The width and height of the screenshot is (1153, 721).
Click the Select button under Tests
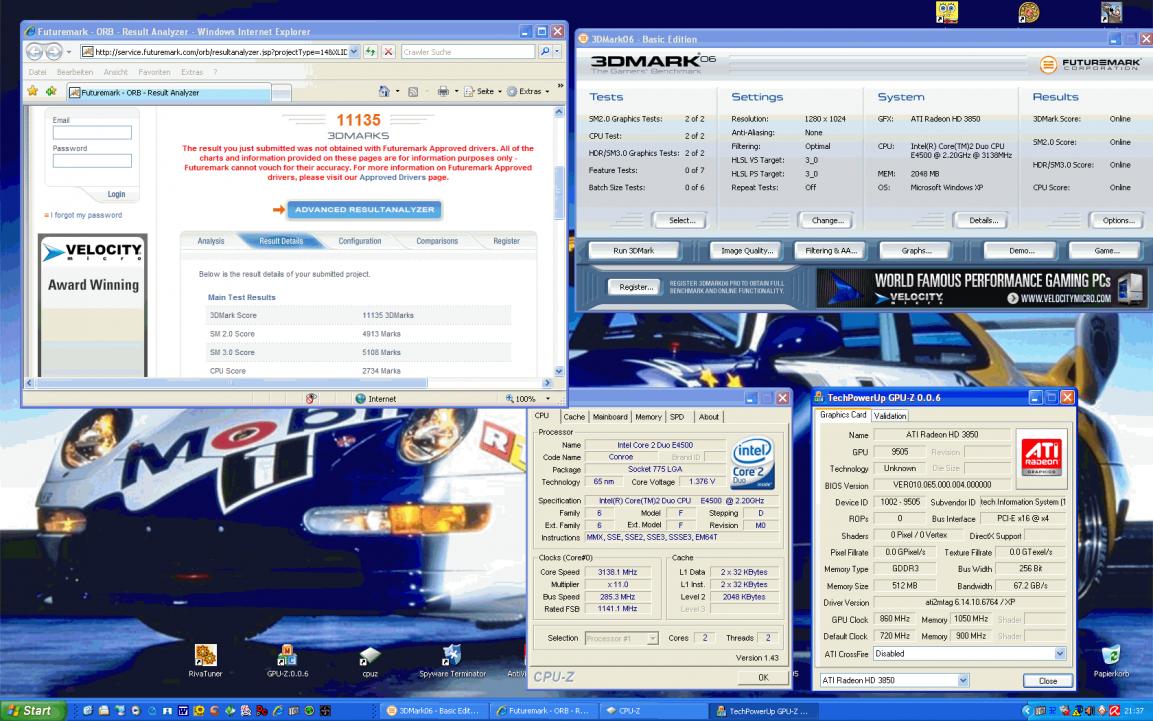pos(682,220)
